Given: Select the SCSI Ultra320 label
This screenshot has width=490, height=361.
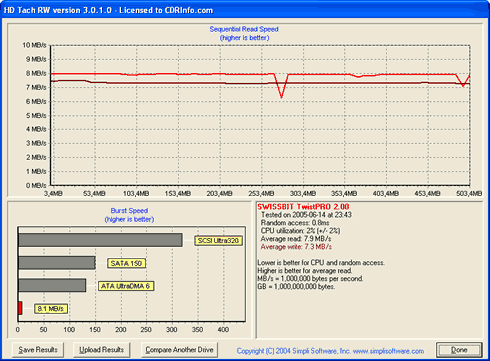Looking at the screenshot, I should [x=218, y=241].
